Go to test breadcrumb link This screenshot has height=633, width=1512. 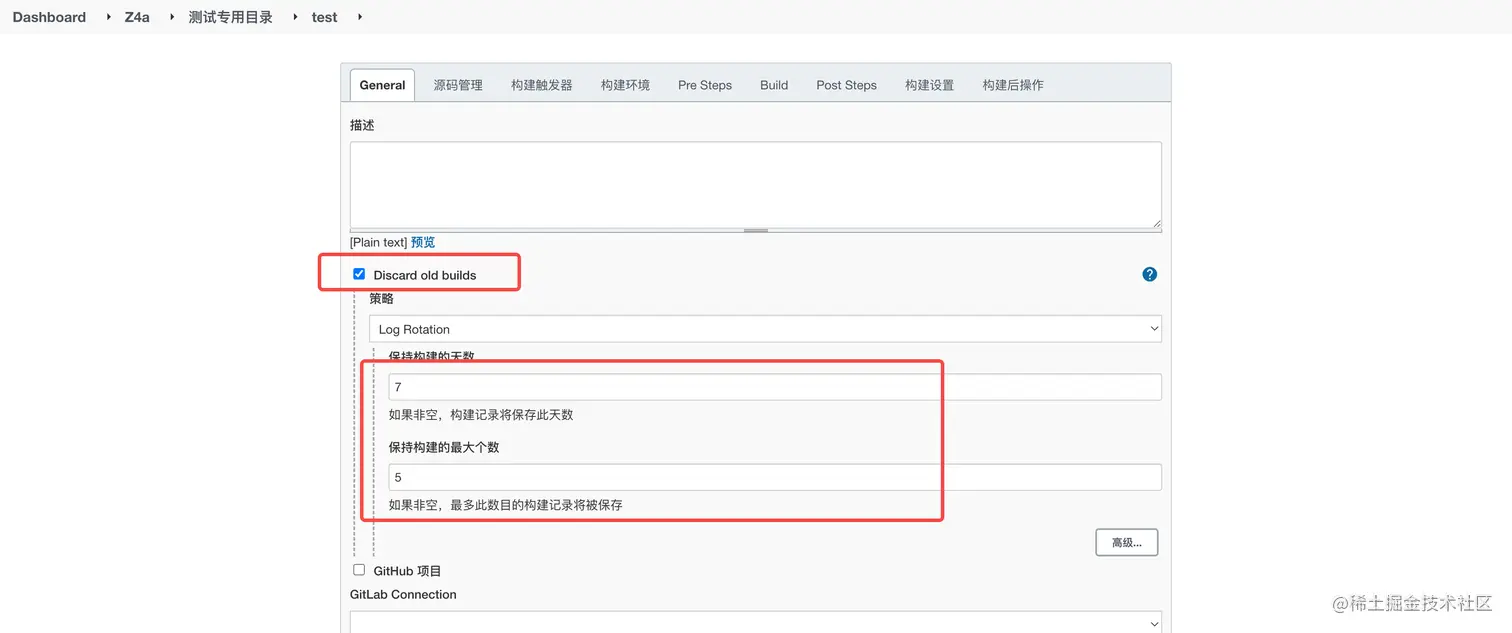tap(324, 17)
